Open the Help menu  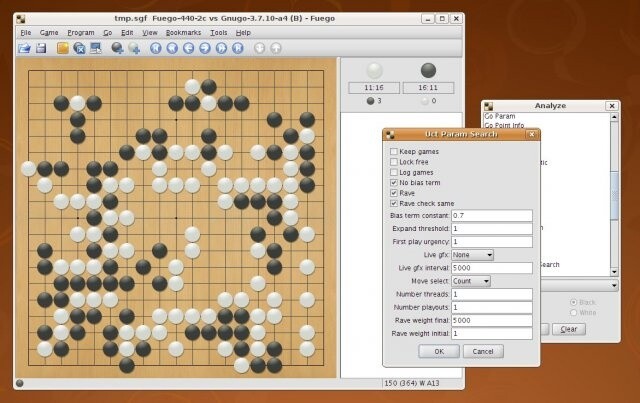coord(243,33)
